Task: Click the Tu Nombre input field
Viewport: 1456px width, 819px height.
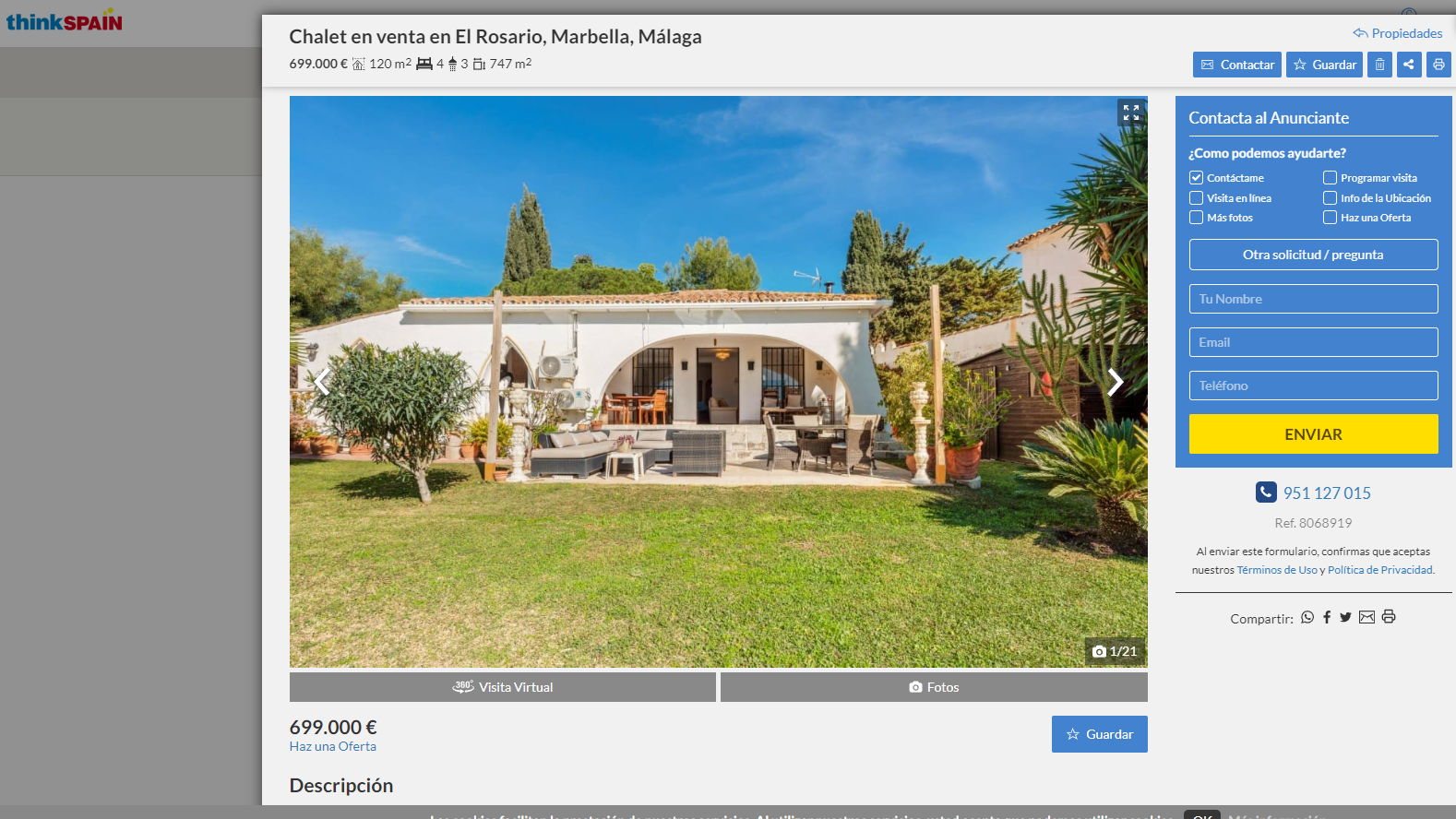Action: click(x=1313, y=299)
